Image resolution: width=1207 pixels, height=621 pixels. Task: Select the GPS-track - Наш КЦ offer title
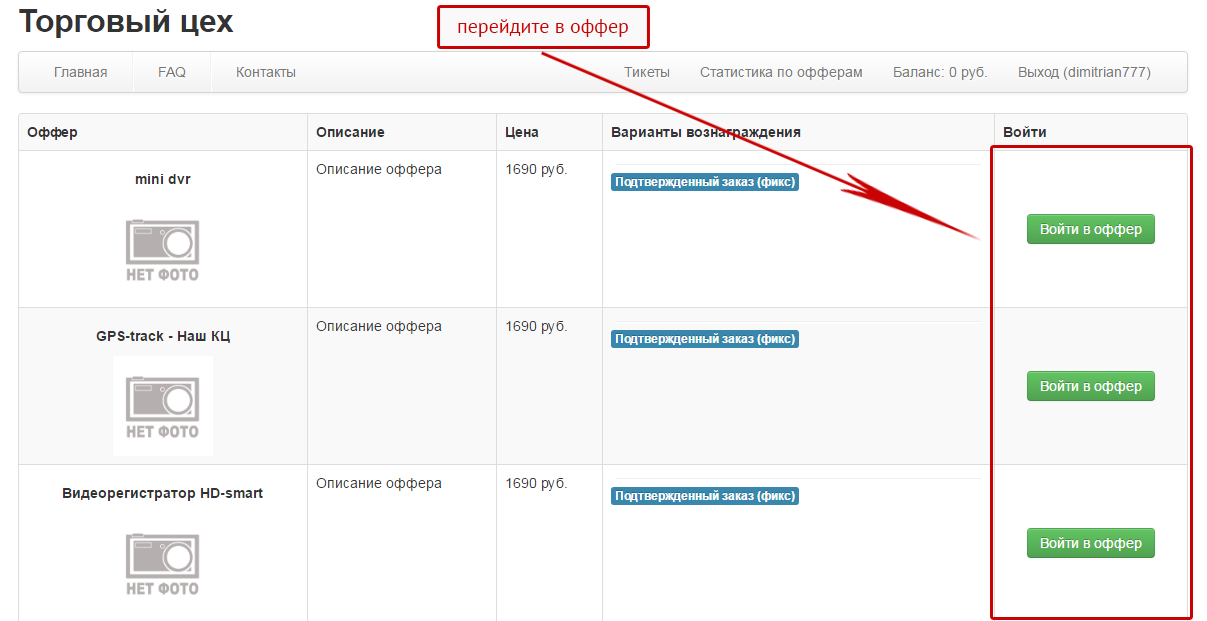[x=162, y=336]
